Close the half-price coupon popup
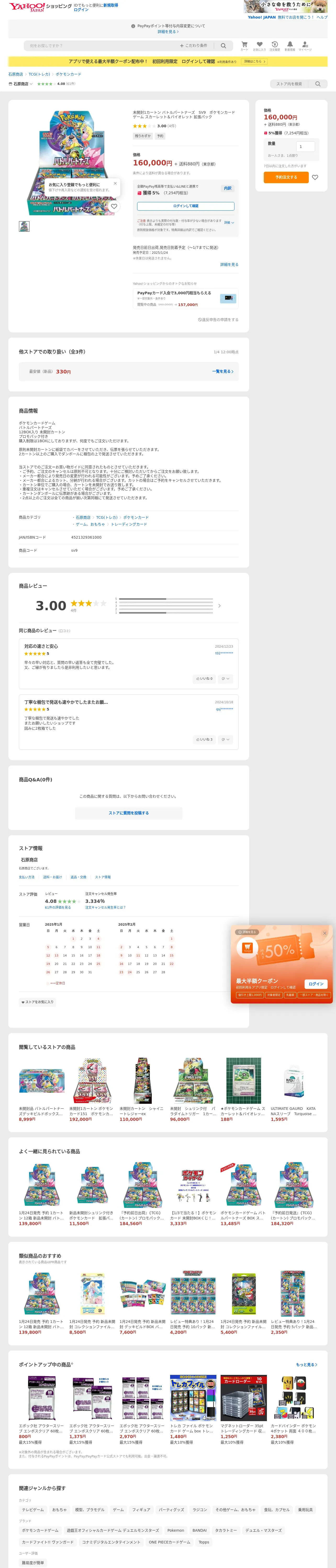The height and width of the screenshot is (1568, 336). point(324,933)
